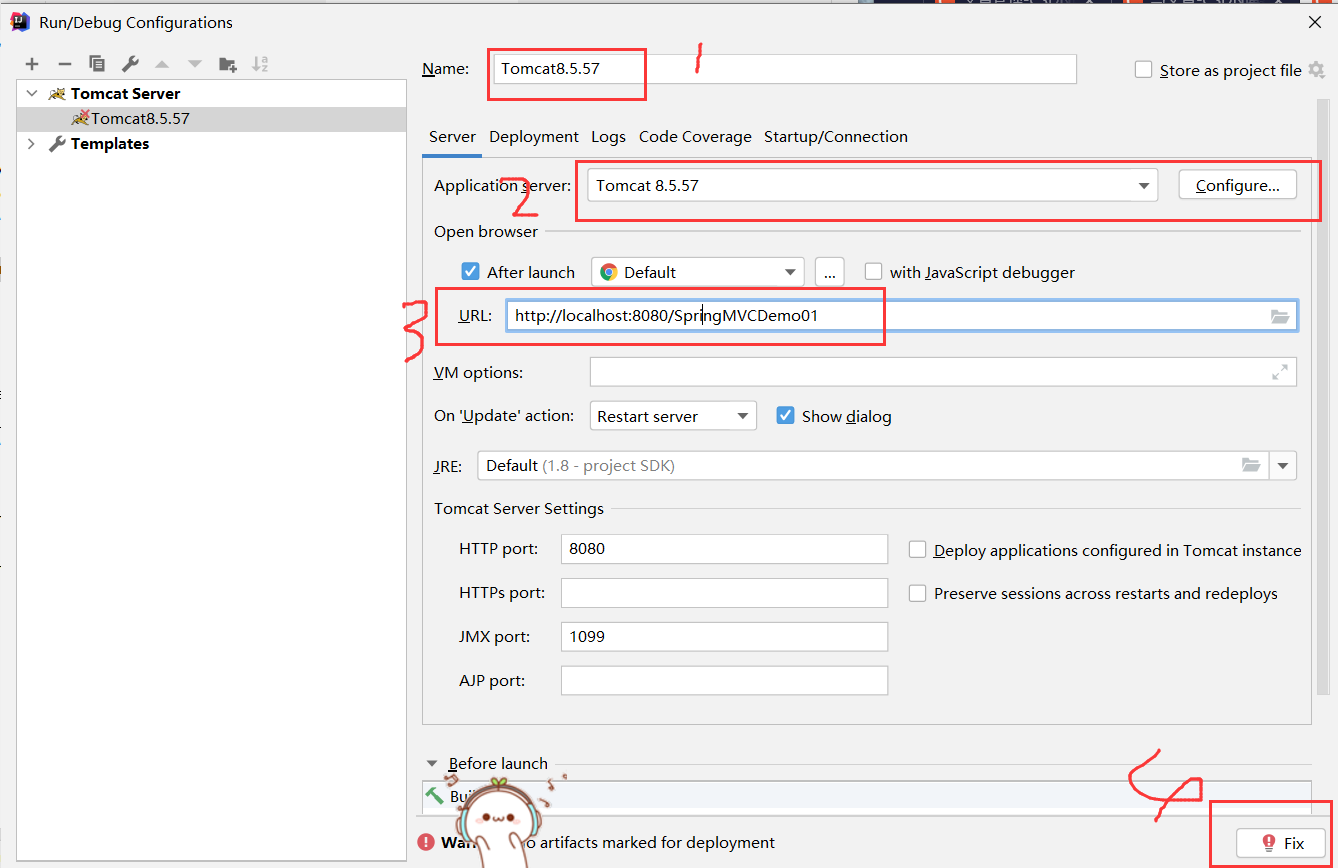Click the gear icon beside Store as project file
This screenshot has width=1338, height=868.
click(x=1316, y=70)
